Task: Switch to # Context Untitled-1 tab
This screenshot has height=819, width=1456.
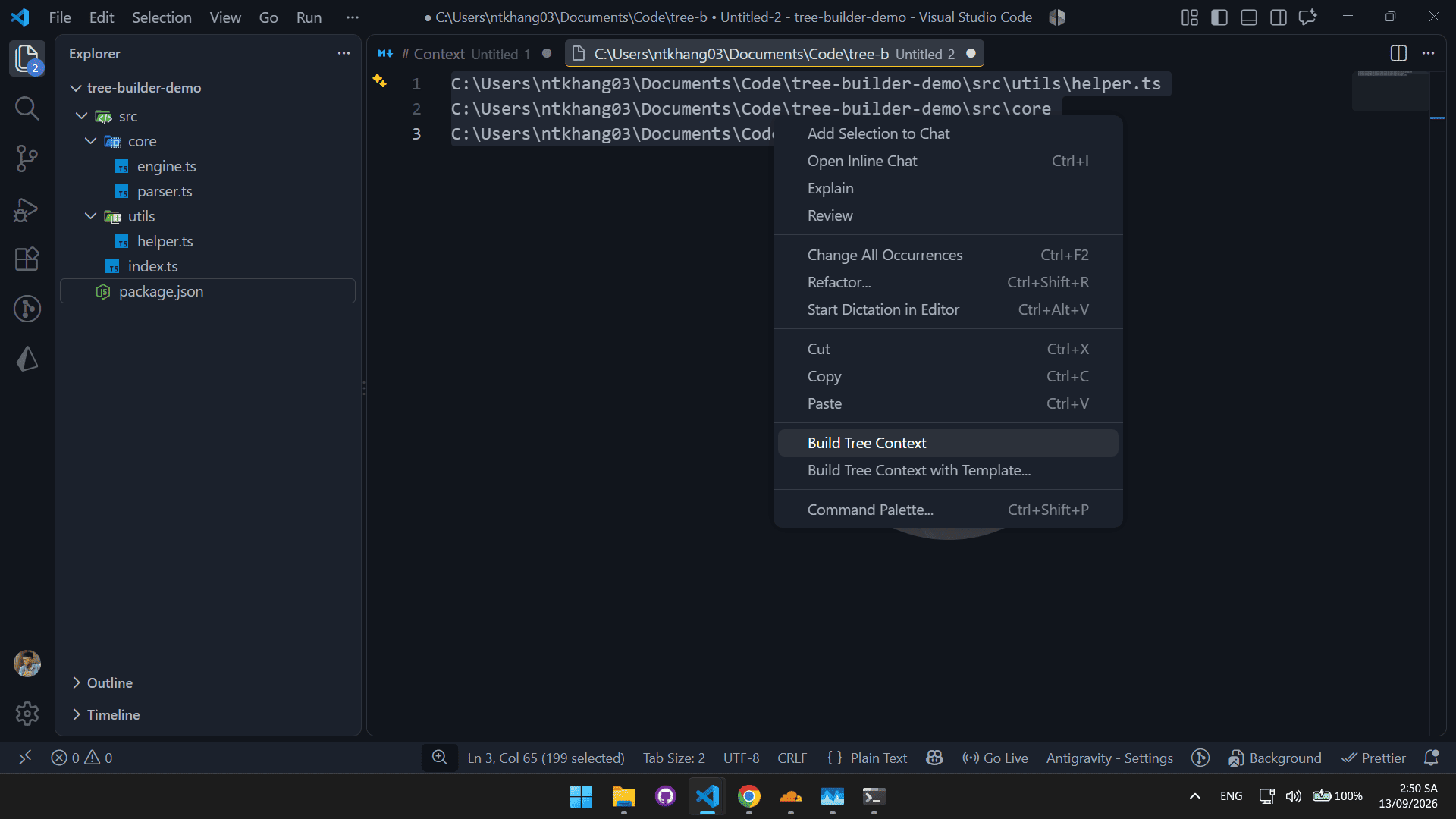Action: [x=465, y=54]
